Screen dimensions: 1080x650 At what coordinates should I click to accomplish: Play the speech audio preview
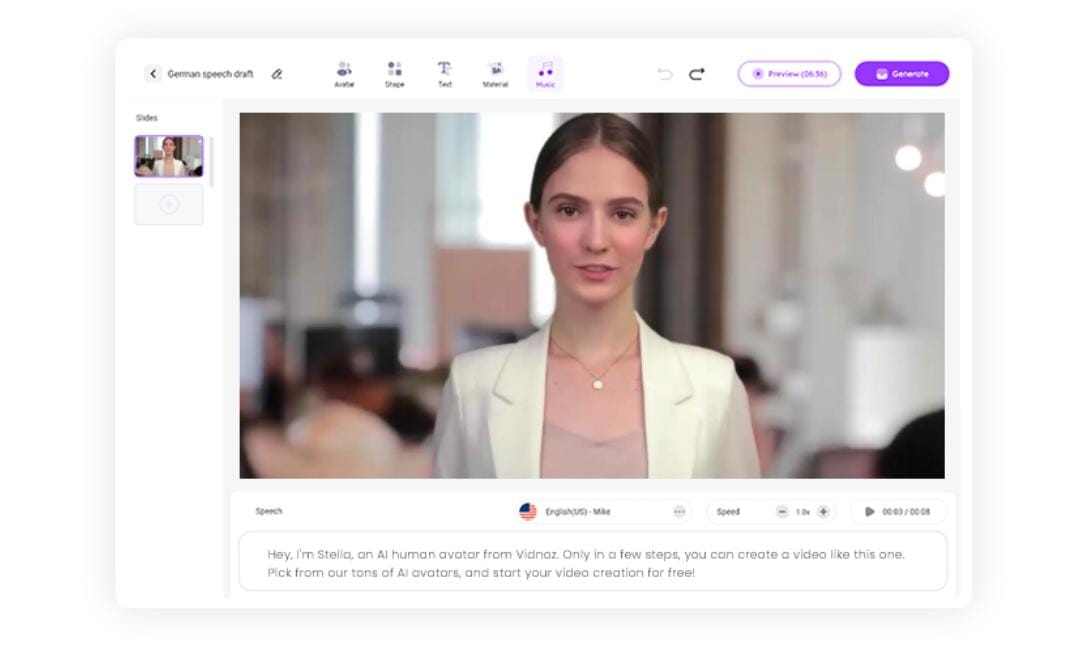click(x=869, y=512)
